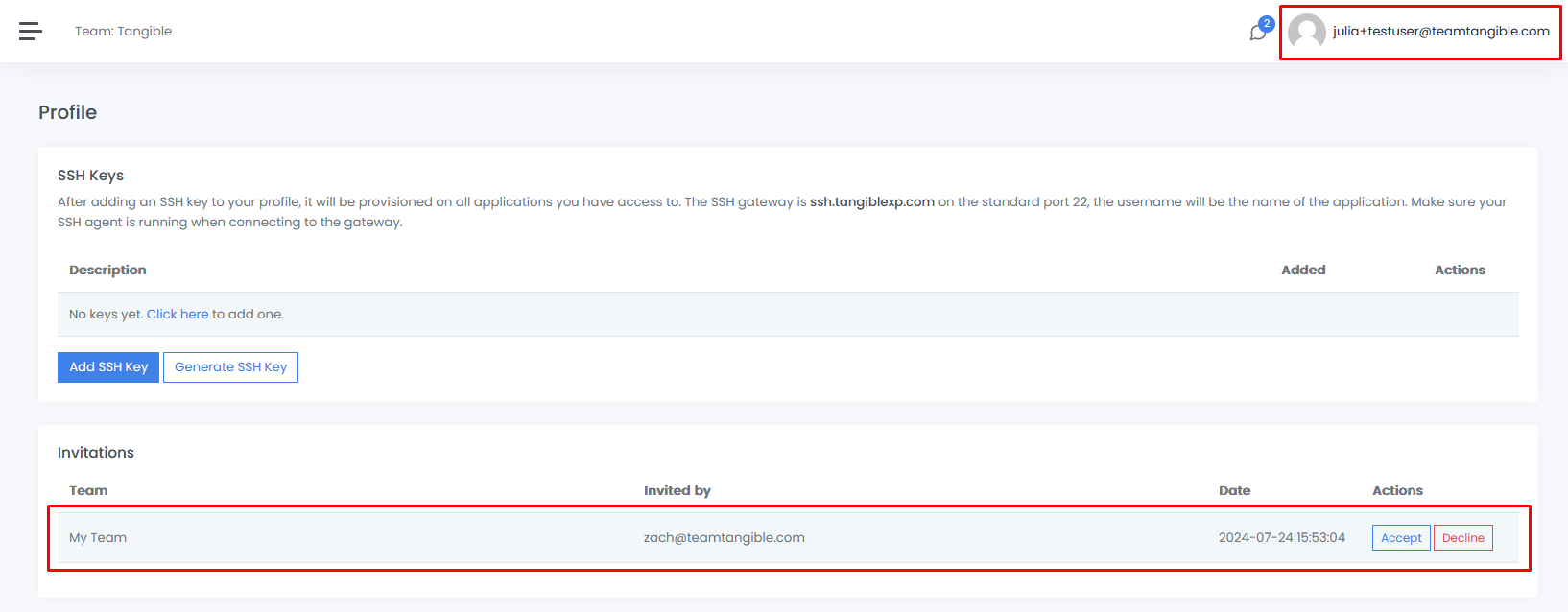
Task: Decline the My Team invitation
Action: pos(1462,538)
